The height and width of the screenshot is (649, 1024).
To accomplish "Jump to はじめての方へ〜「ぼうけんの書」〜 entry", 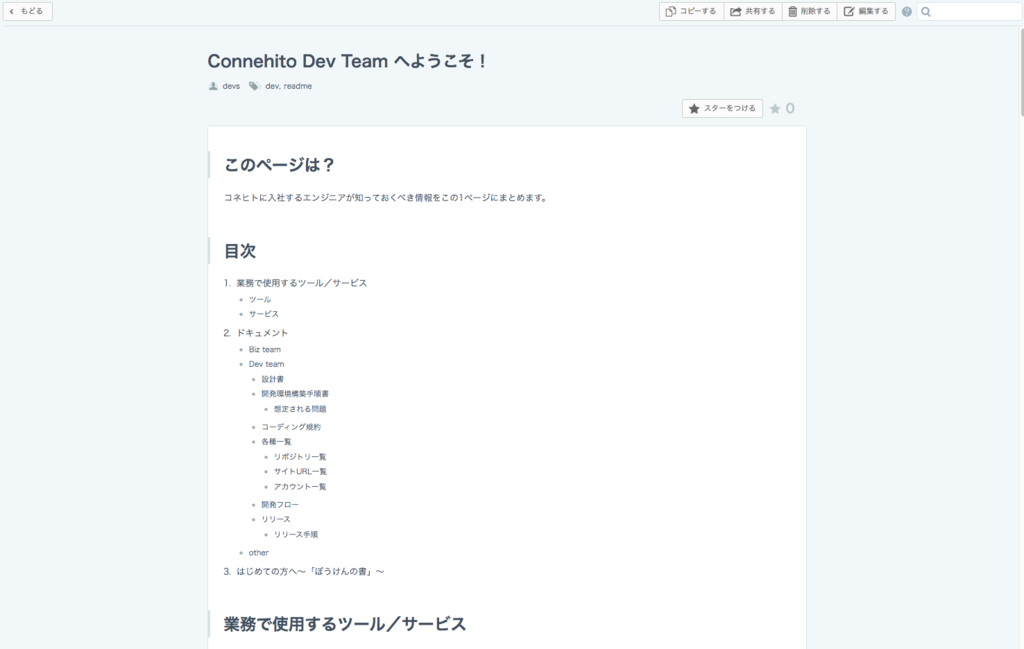I will 310,571.
